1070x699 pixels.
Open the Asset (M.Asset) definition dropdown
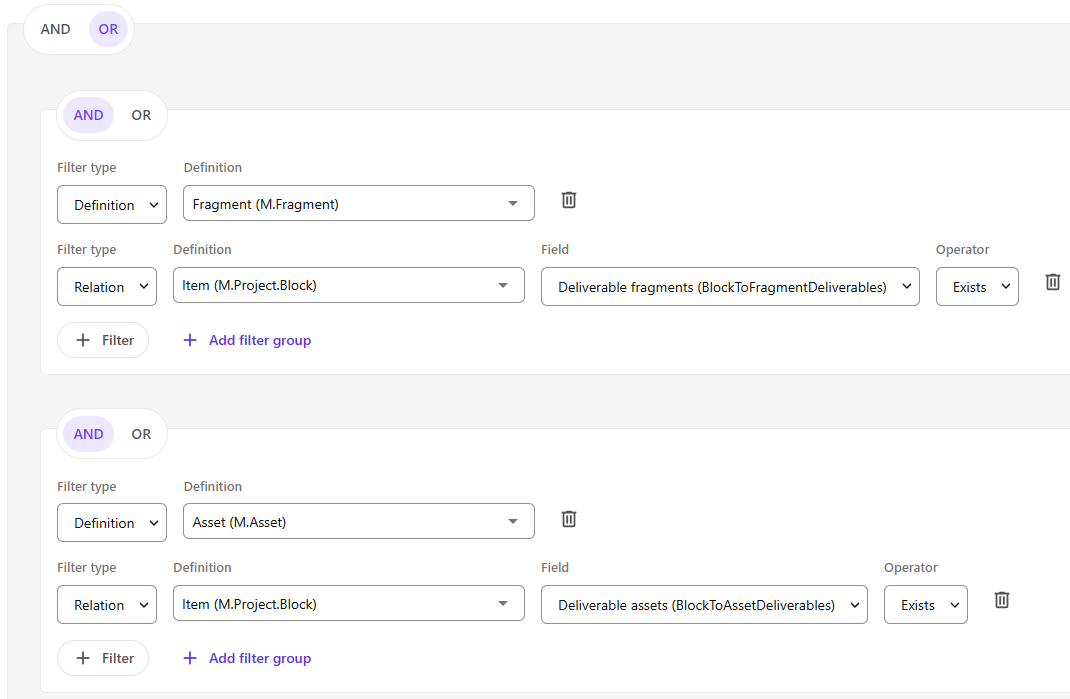pyautogui.click(x=359, y=522)
